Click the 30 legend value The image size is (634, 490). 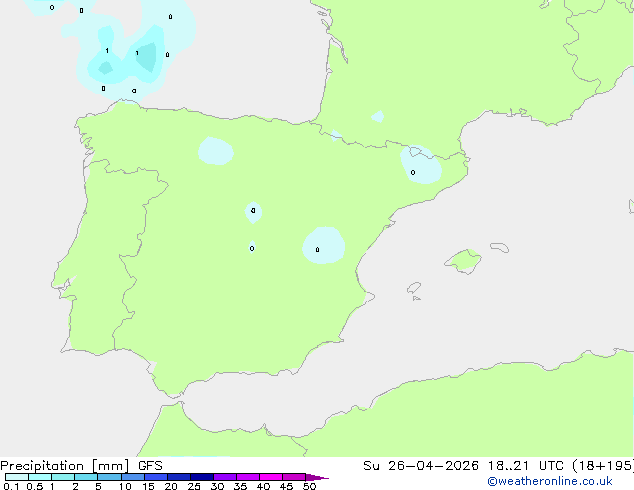coord(217,486)
